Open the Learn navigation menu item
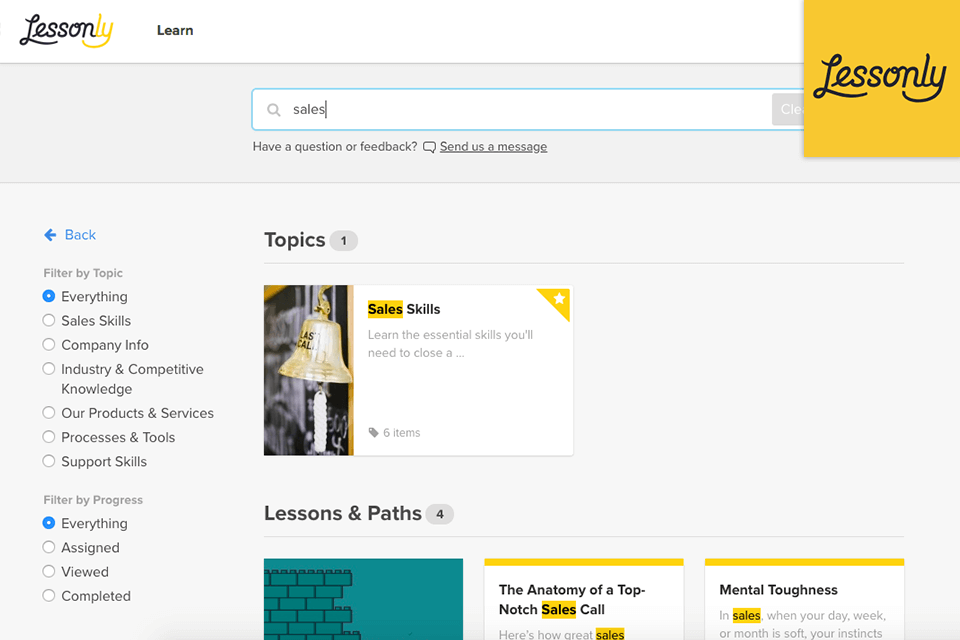Image resolution: width=960 pixels, height=640 pixels. 175,30
